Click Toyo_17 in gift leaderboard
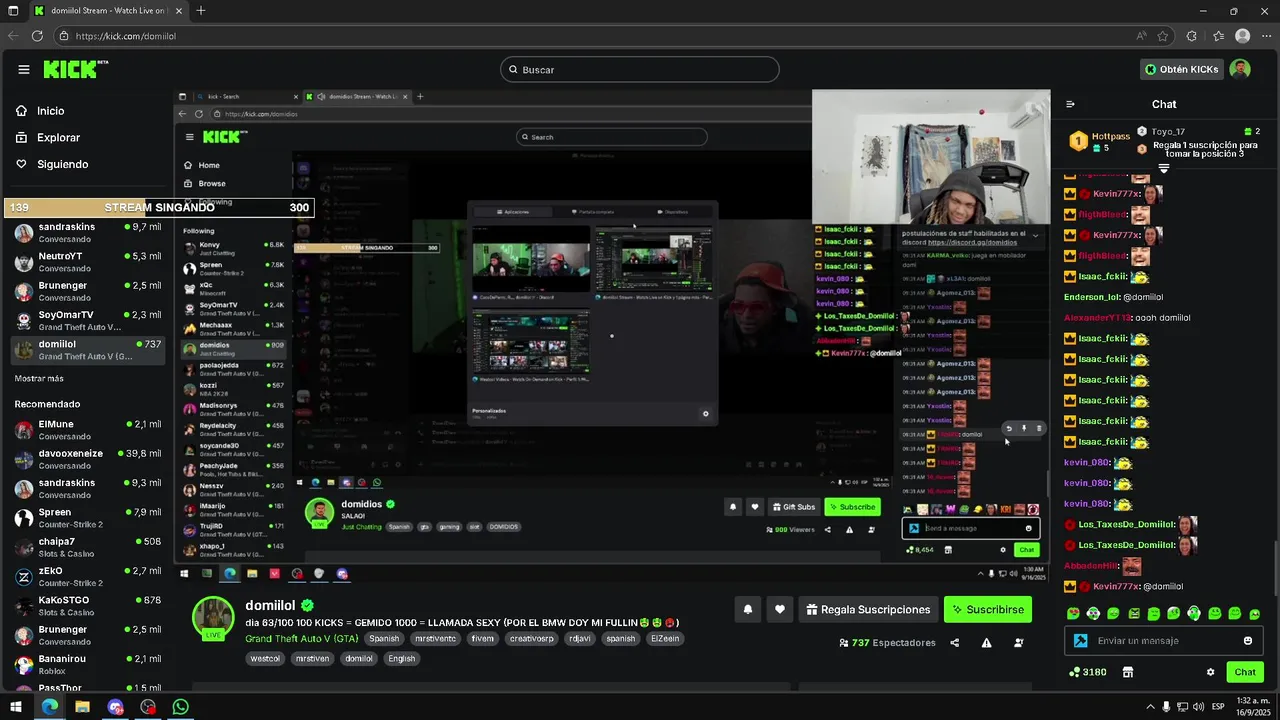 (1198, 132)
